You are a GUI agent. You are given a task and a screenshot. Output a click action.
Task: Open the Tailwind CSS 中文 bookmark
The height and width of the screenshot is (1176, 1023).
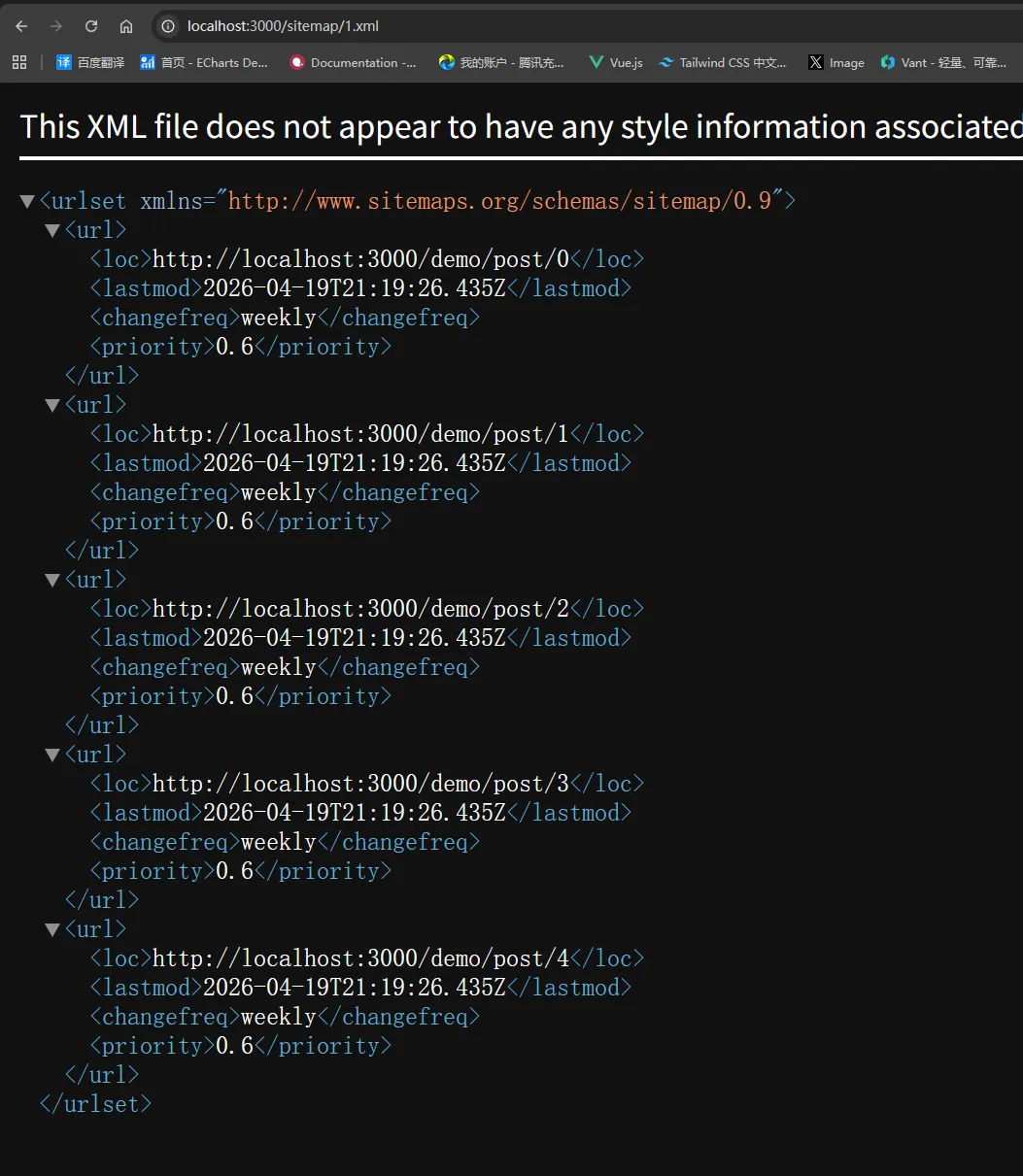(x=723, y=62)
